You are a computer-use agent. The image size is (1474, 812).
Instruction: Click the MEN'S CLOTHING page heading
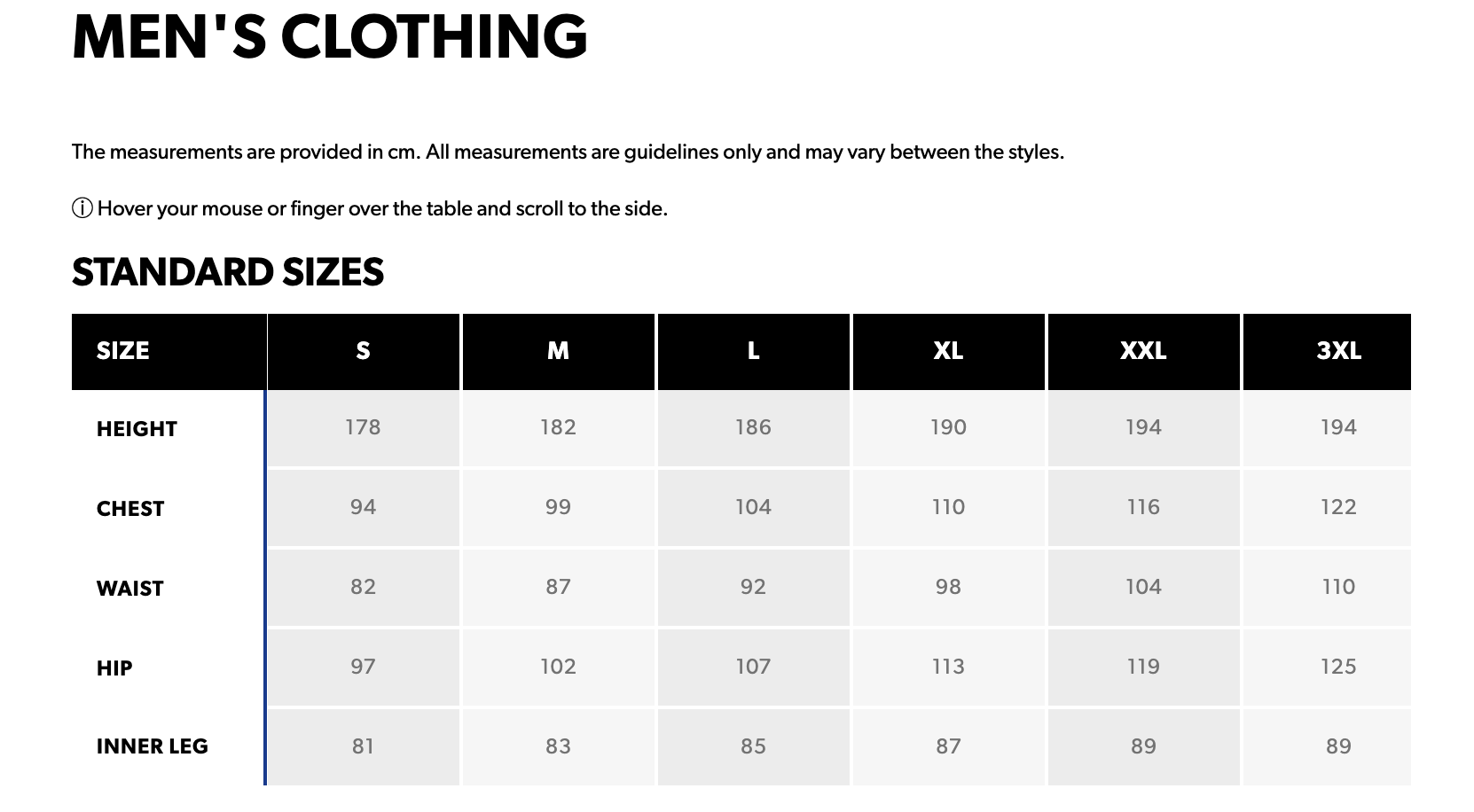click(x=329, y=37)
